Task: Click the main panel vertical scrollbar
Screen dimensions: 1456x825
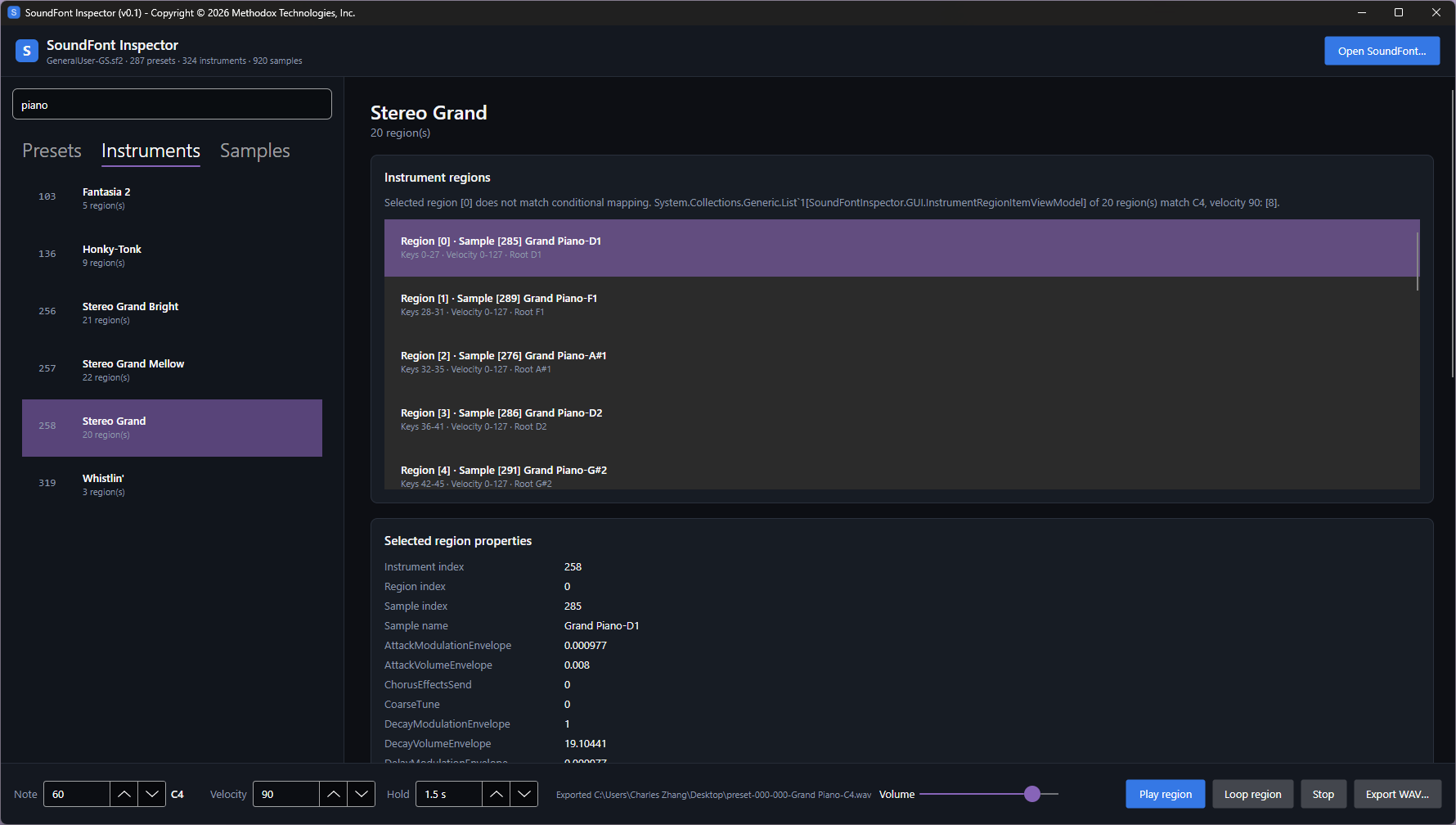Action: (x=1452, y=233)
